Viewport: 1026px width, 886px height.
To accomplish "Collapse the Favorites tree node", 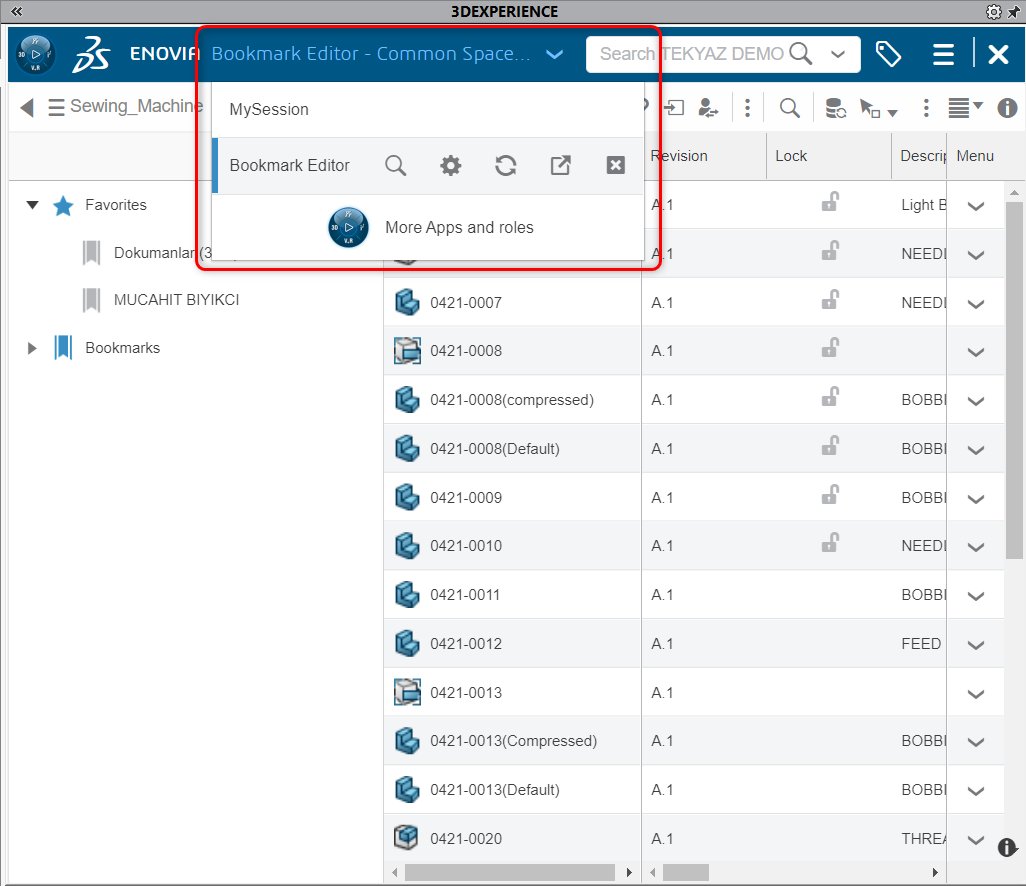I will [32, 205].
